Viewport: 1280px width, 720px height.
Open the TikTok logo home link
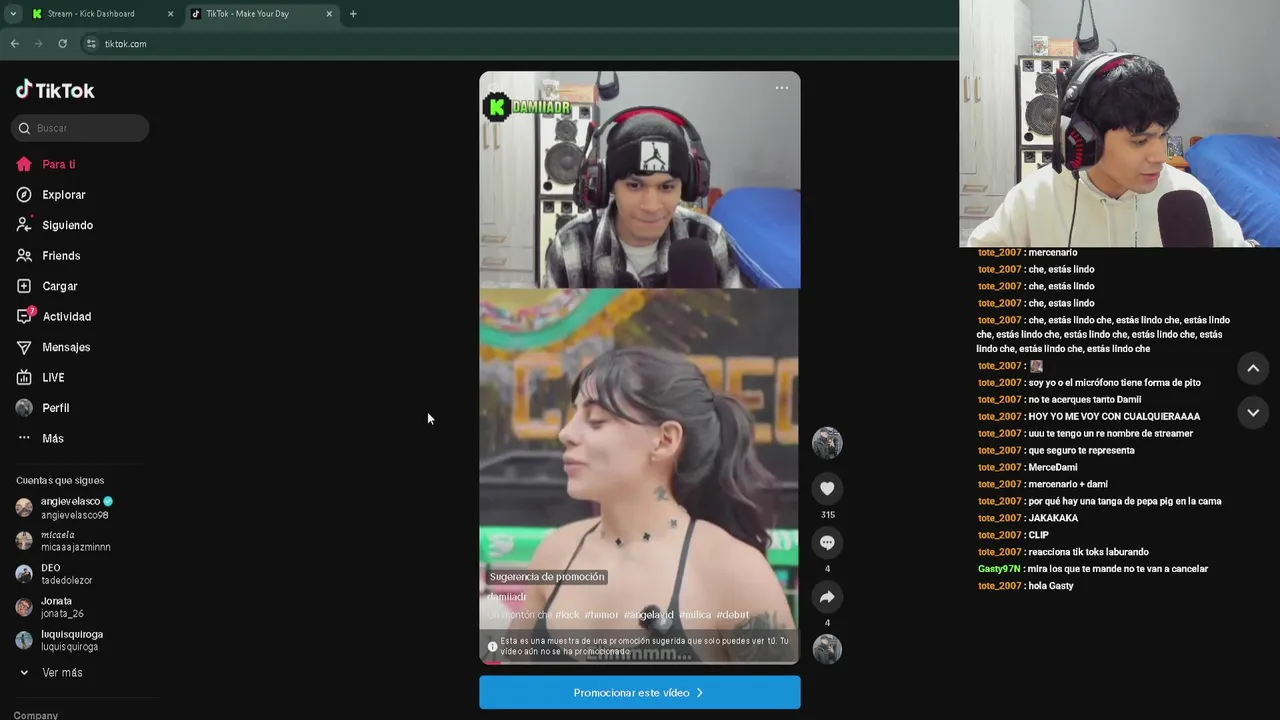(55, 90)
